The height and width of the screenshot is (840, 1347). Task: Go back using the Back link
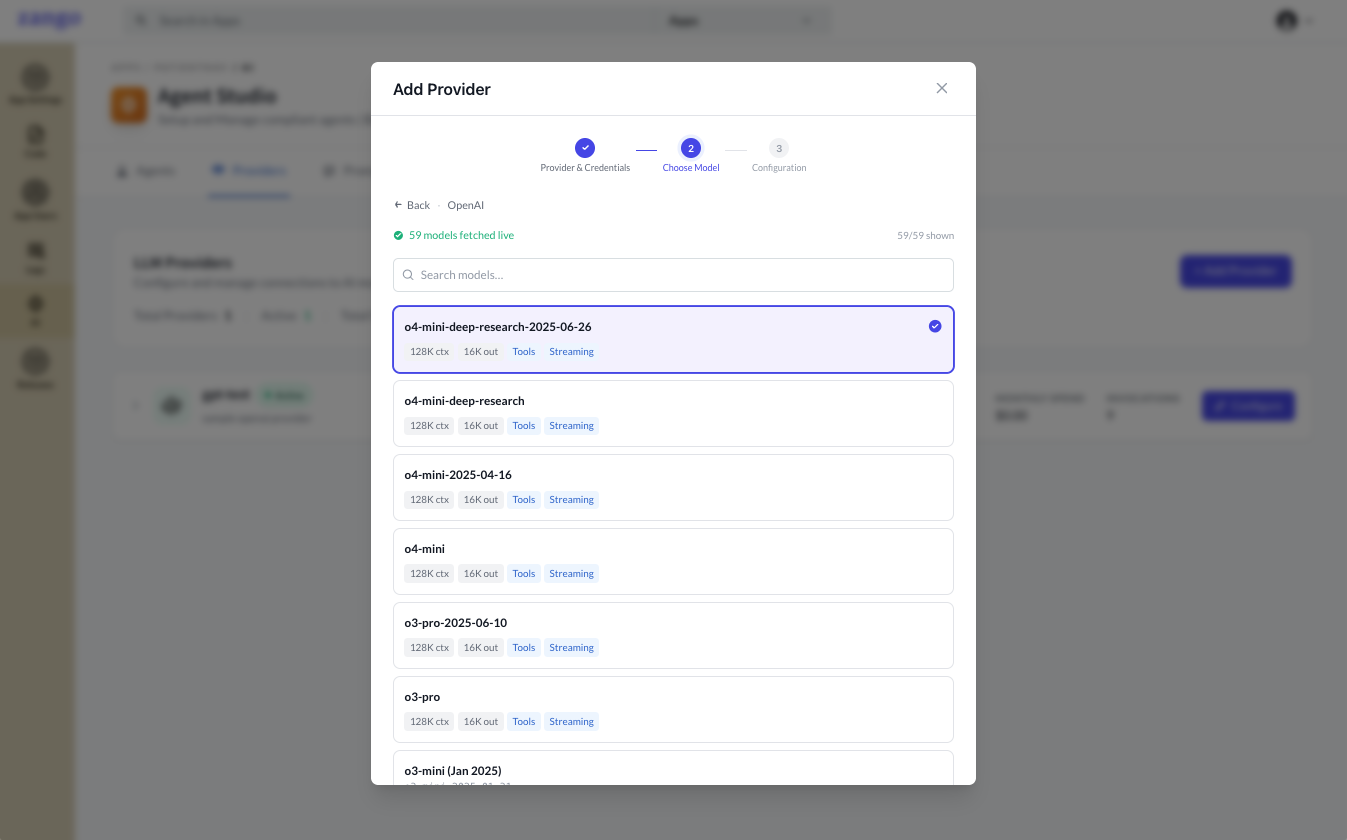click(x=412, y=205)
